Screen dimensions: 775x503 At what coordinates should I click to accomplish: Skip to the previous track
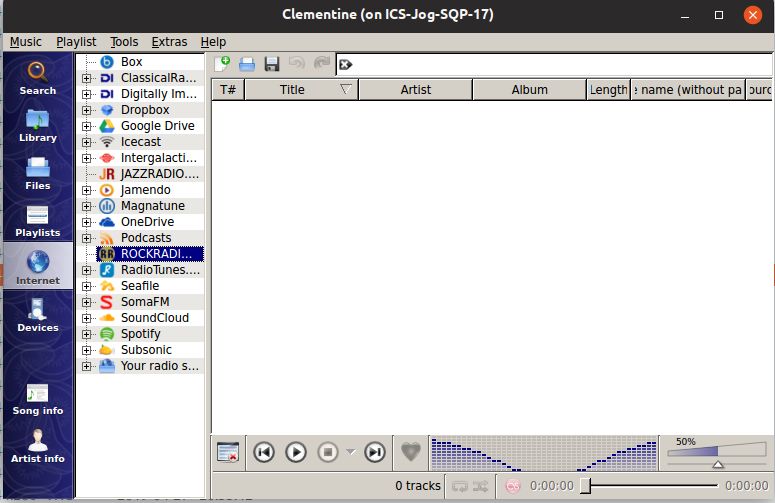tap(264, 452)
